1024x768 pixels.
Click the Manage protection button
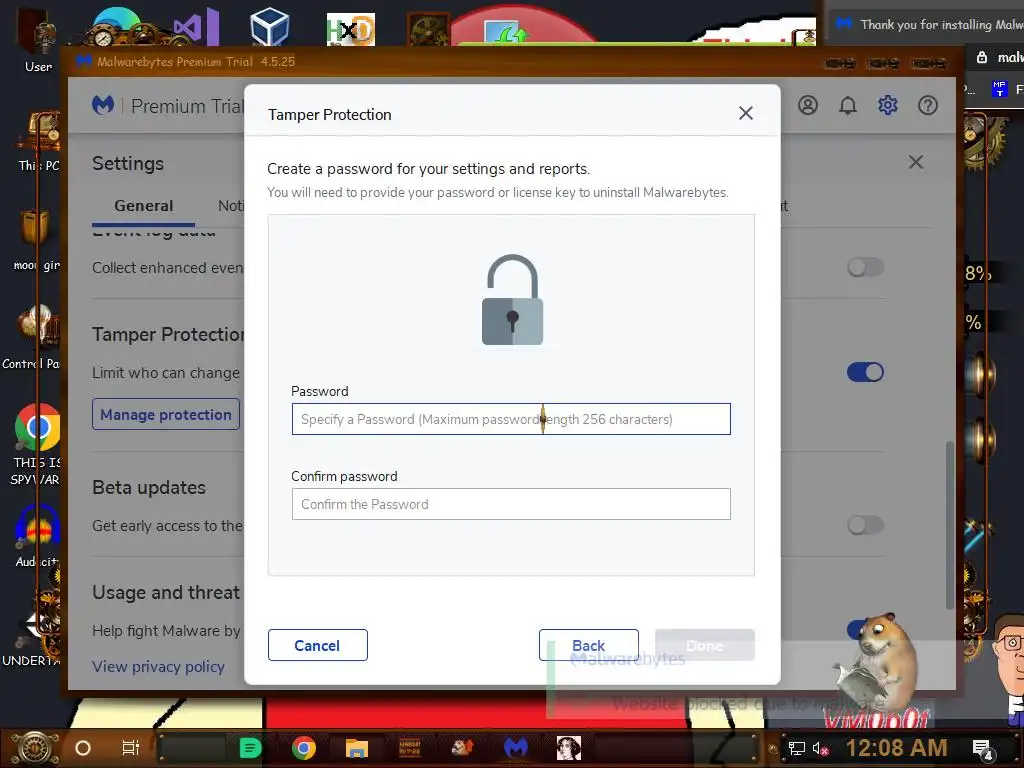(166, 415)
